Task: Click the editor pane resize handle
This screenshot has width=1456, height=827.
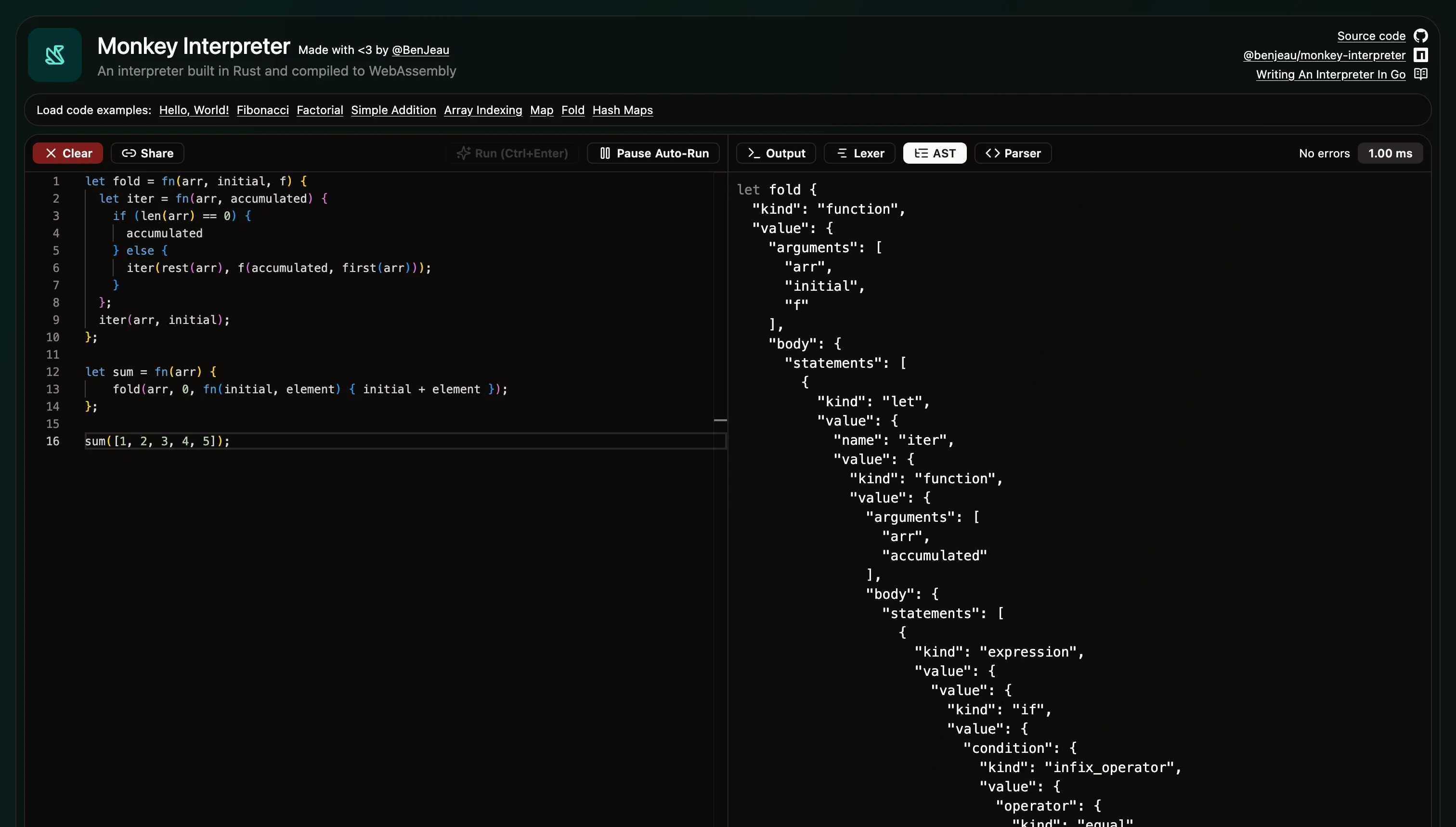Action: click(720, 420)
